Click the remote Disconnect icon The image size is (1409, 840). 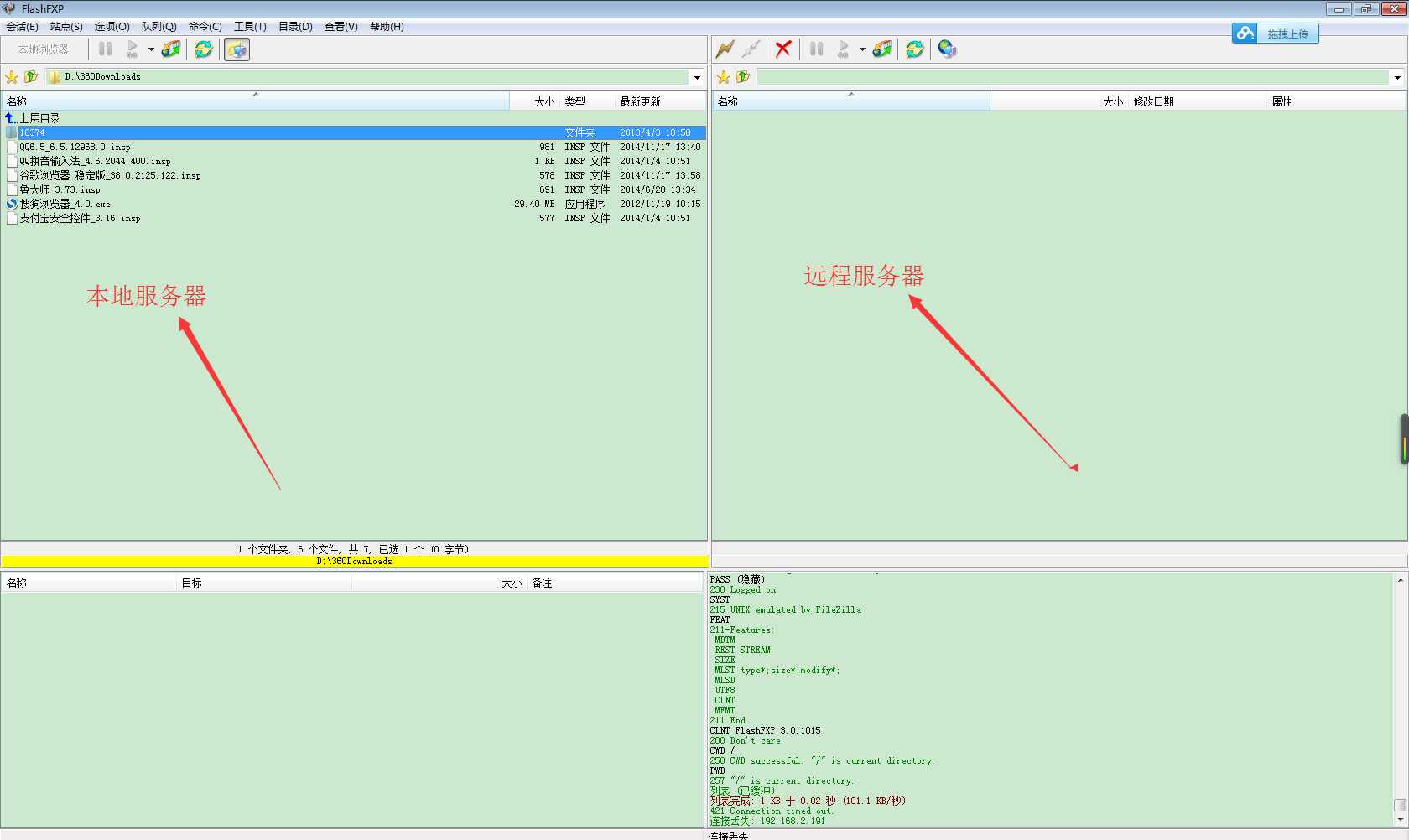751,49
